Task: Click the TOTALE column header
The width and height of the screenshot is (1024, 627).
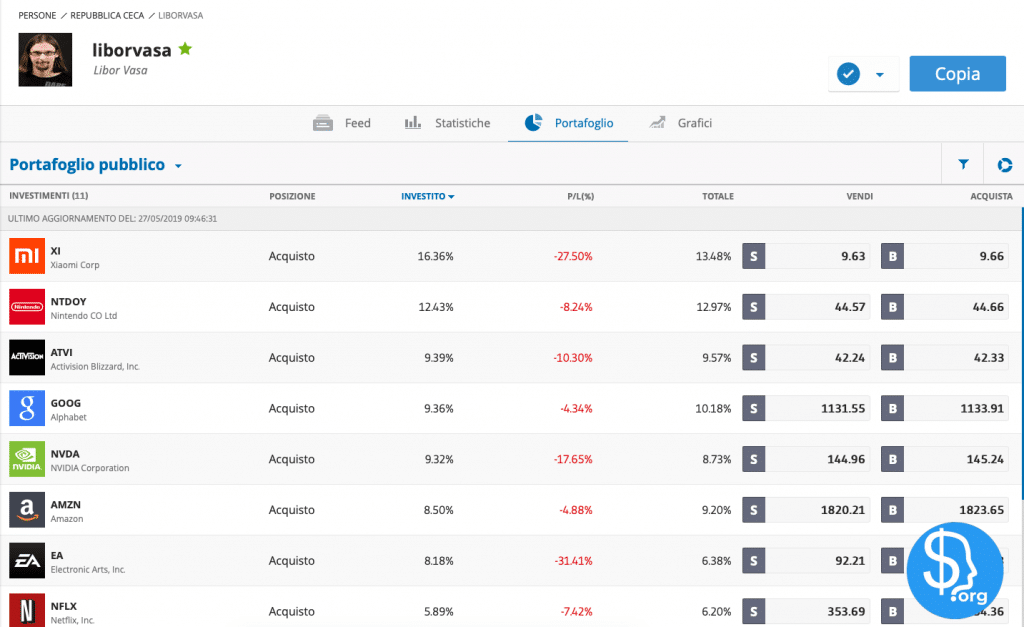Action: click(x=718, y=196)
